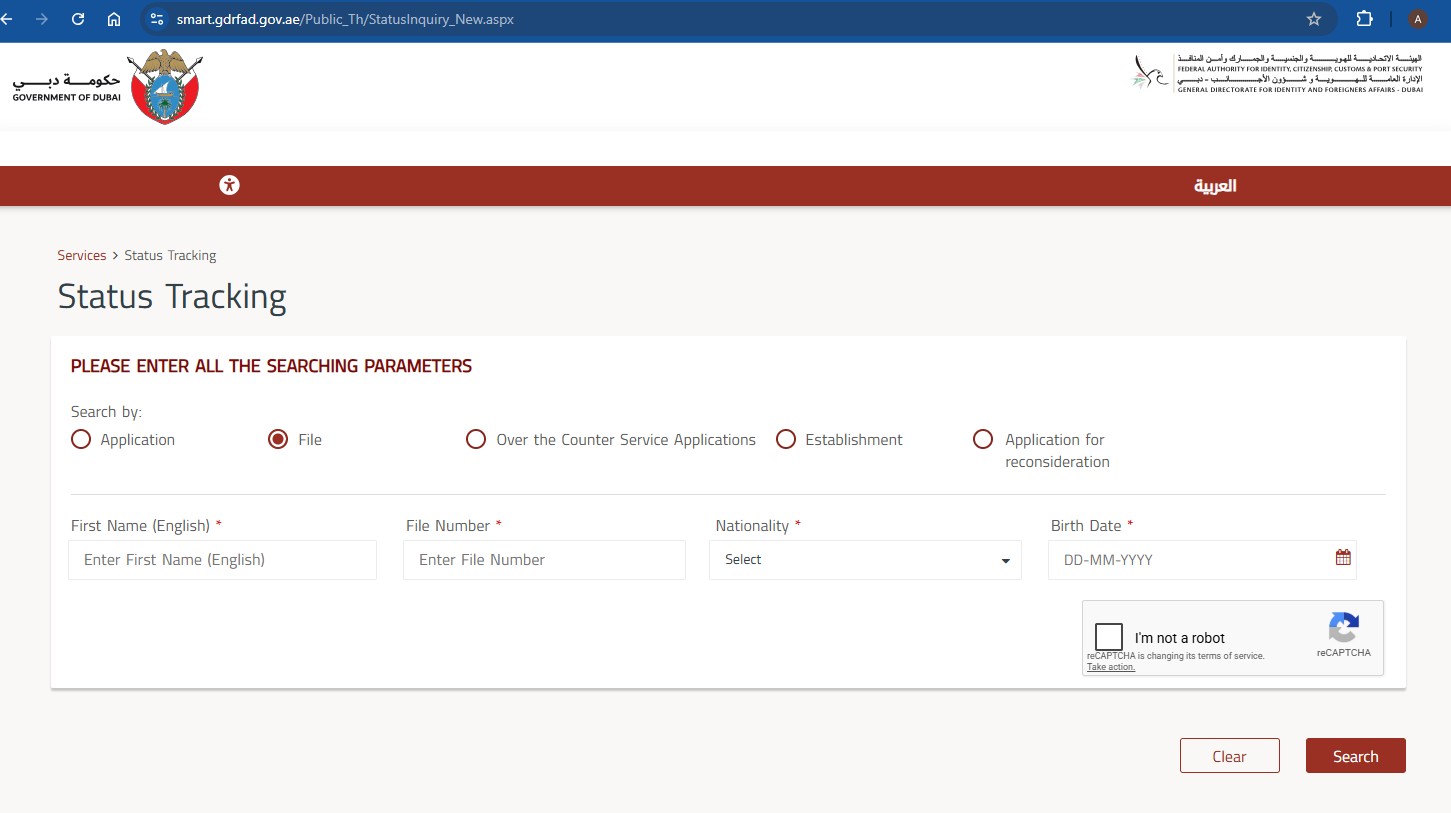Click PLEASE ENTER ALL THE SEARCHING PARAMETERS heading
Image resolution: width=1451 pixels, height=813 pixels.
tap(271, 366)
